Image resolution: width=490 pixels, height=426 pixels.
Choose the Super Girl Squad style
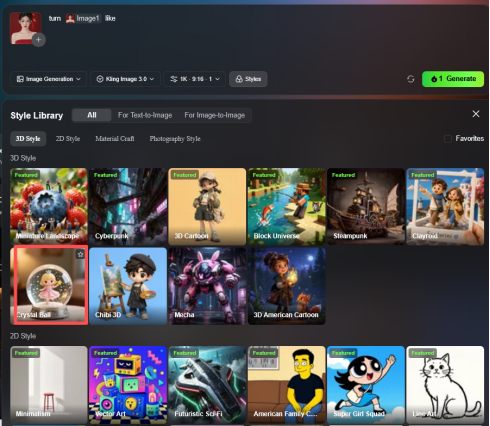(366, 384)
